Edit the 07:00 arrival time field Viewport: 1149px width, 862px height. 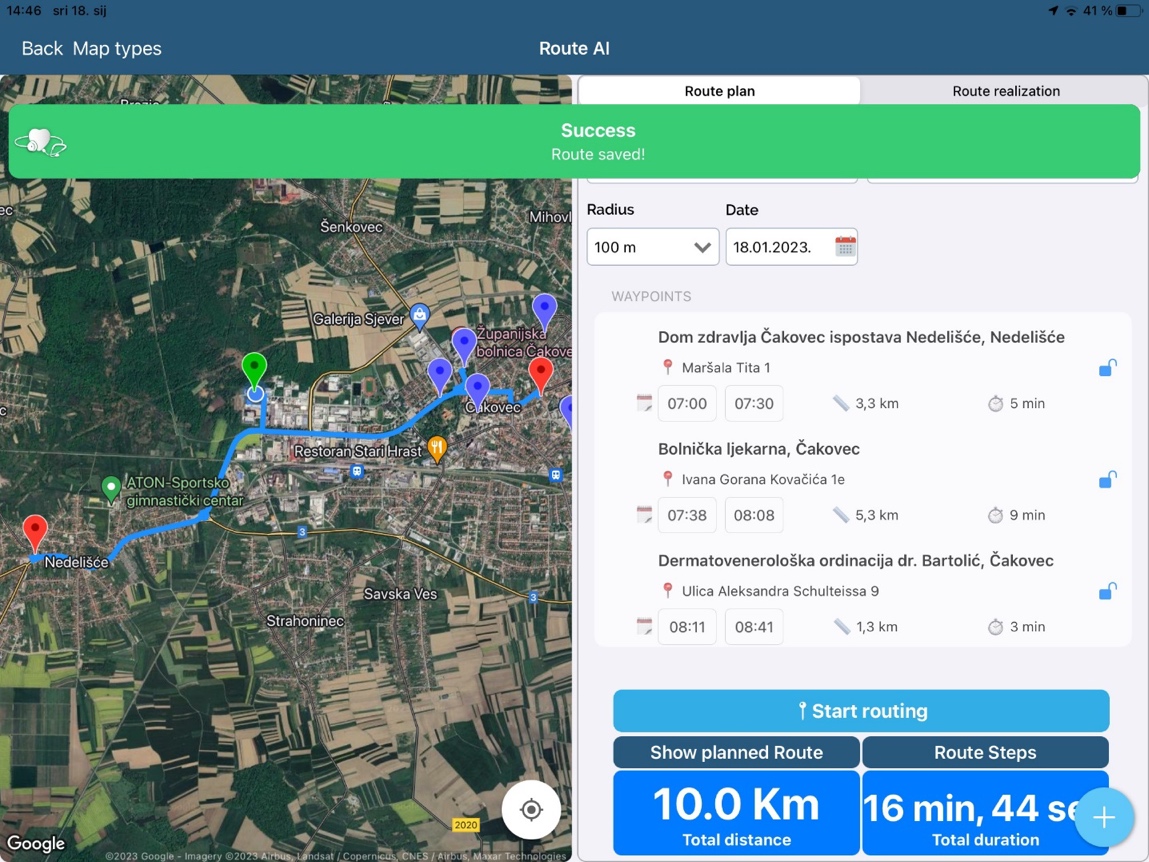pos(687,404)
